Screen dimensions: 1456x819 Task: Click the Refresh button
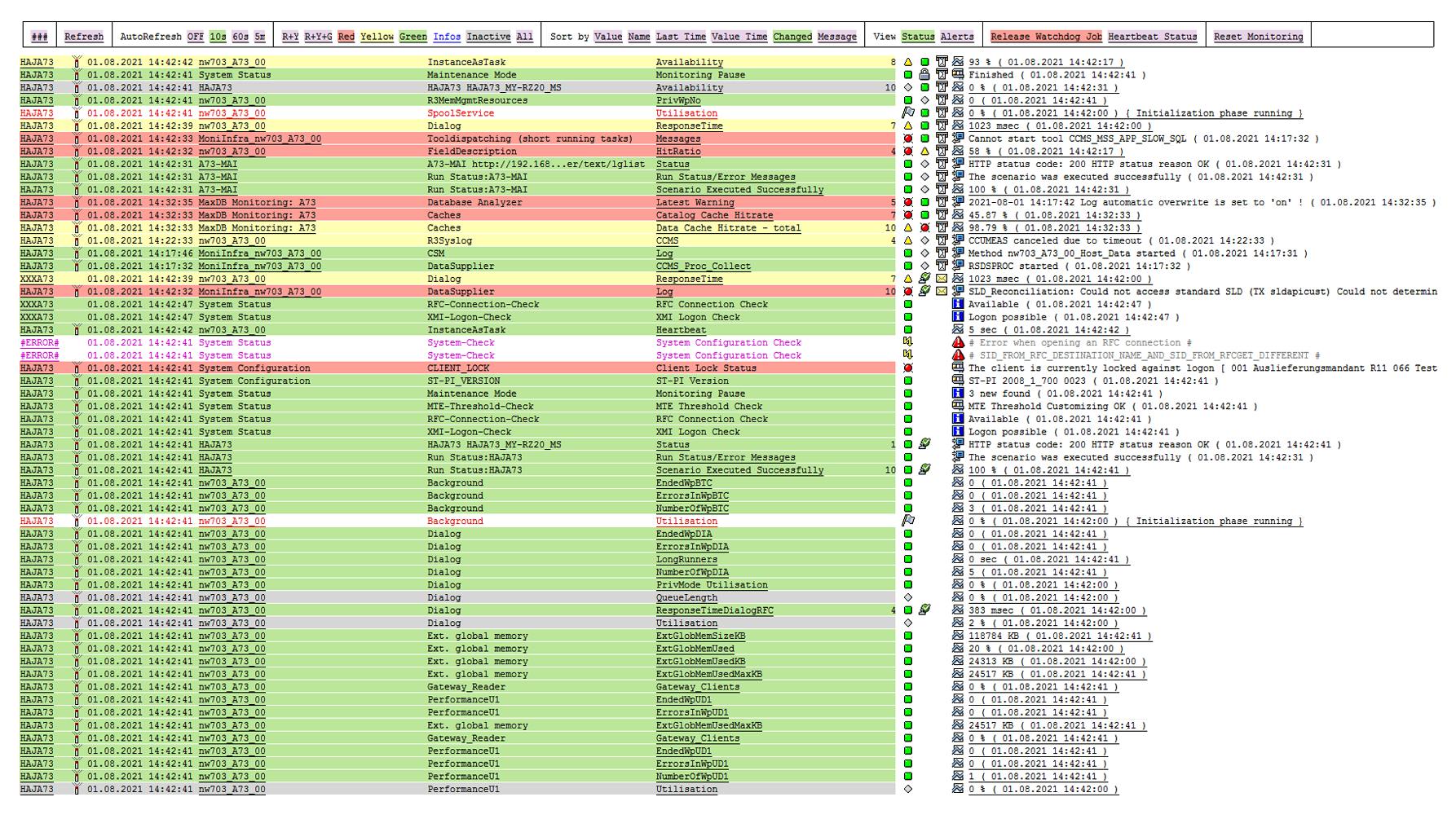coord(84,37)
